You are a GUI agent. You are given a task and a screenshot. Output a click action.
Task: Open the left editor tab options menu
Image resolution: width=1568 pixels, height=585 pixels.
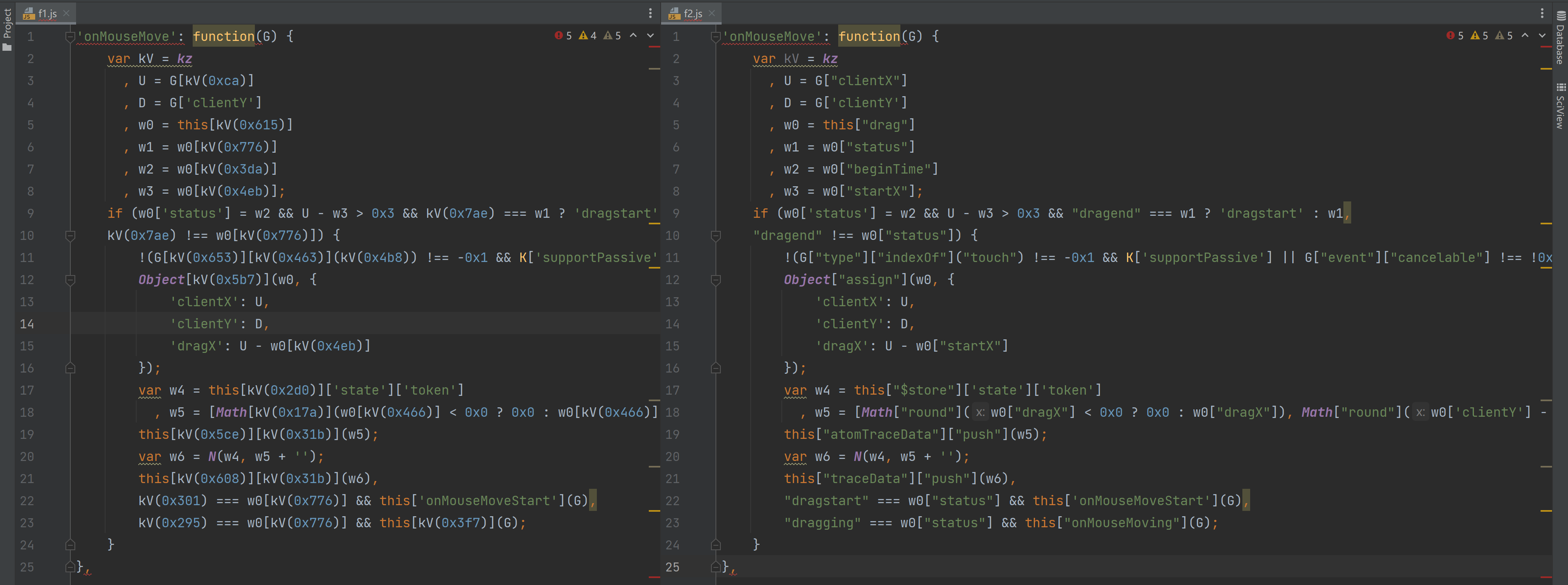click(650, 13)
